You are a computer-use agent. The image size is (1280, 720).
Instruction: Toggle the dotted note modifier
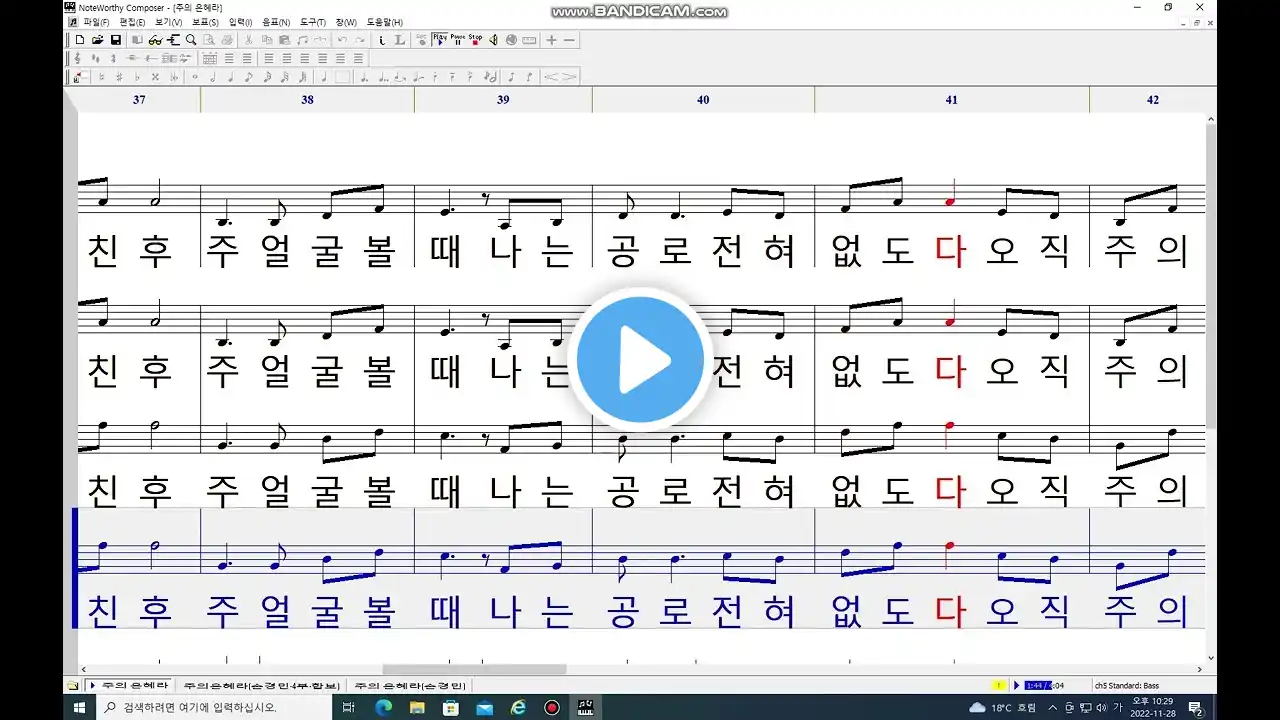[363, 77]
